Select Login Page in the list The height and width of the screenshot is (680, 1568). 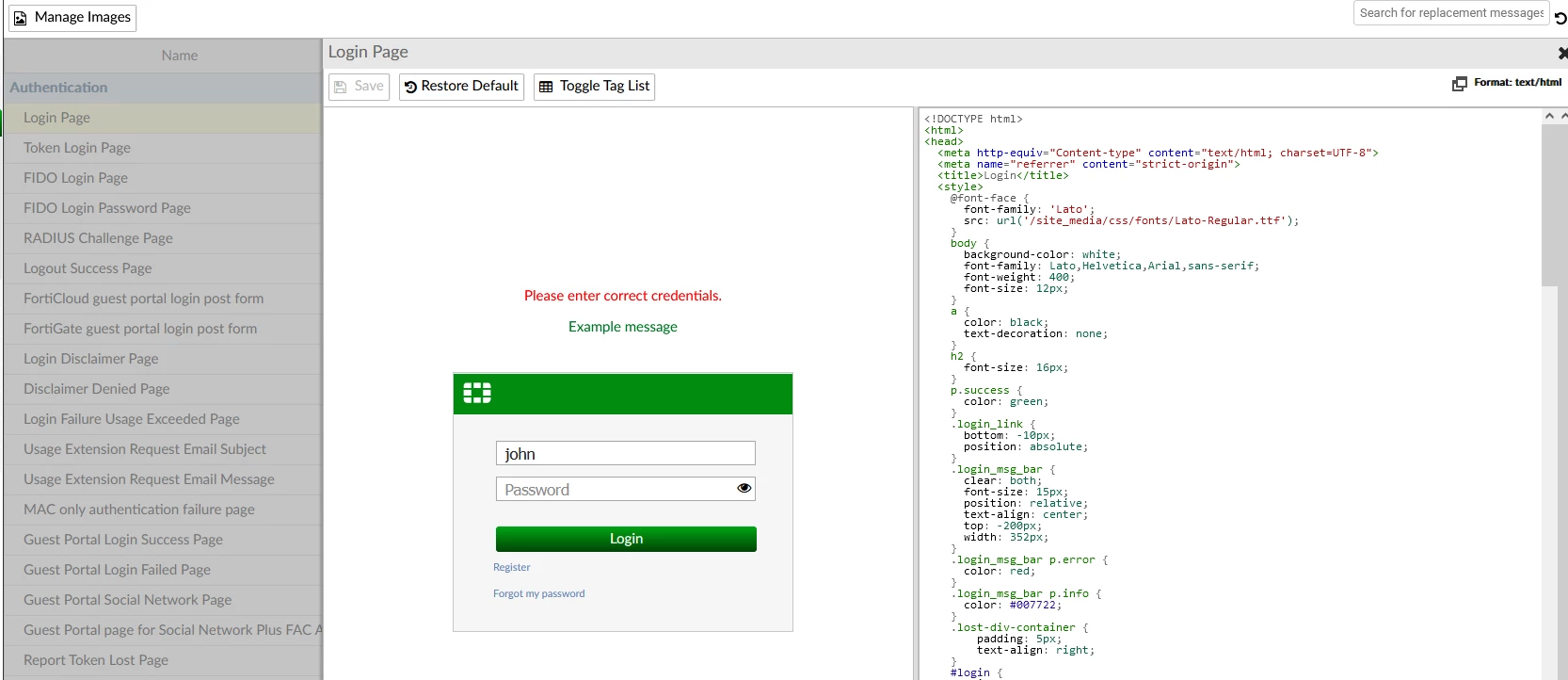coord(163,118)
